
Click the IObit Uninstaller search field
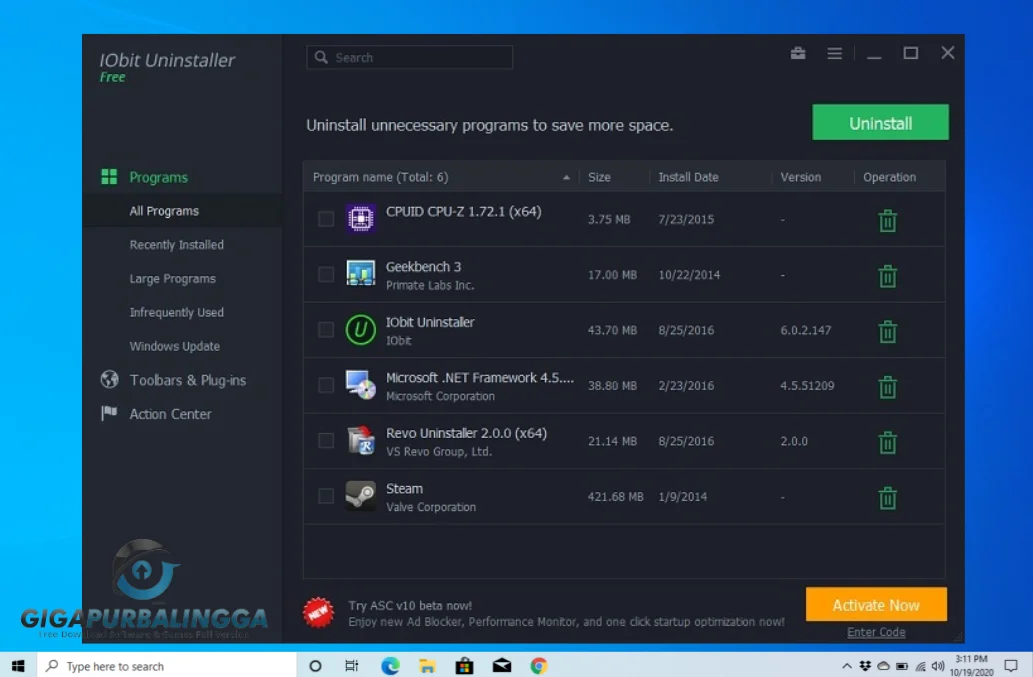click(x=409, y=57)
